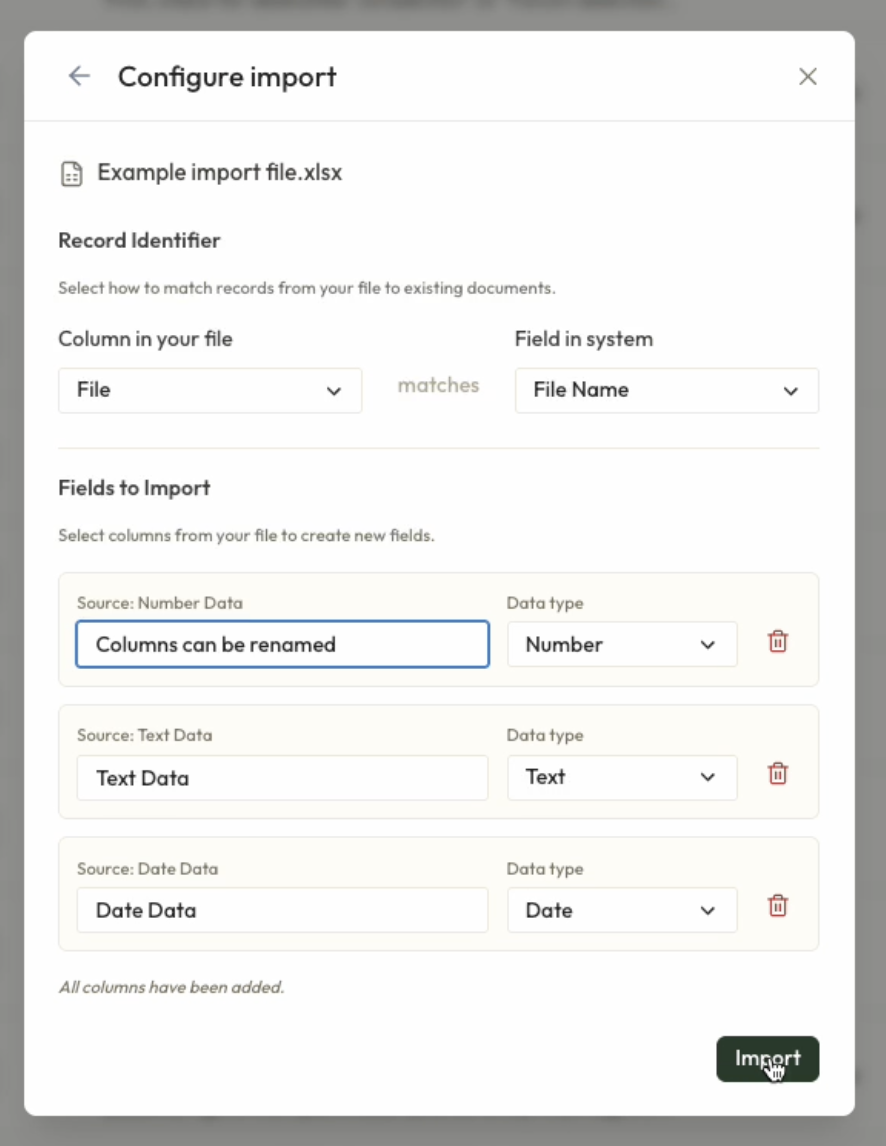Close the Configure import dialog
Screen dimensions: 886x1146
[x=808, y=77]
